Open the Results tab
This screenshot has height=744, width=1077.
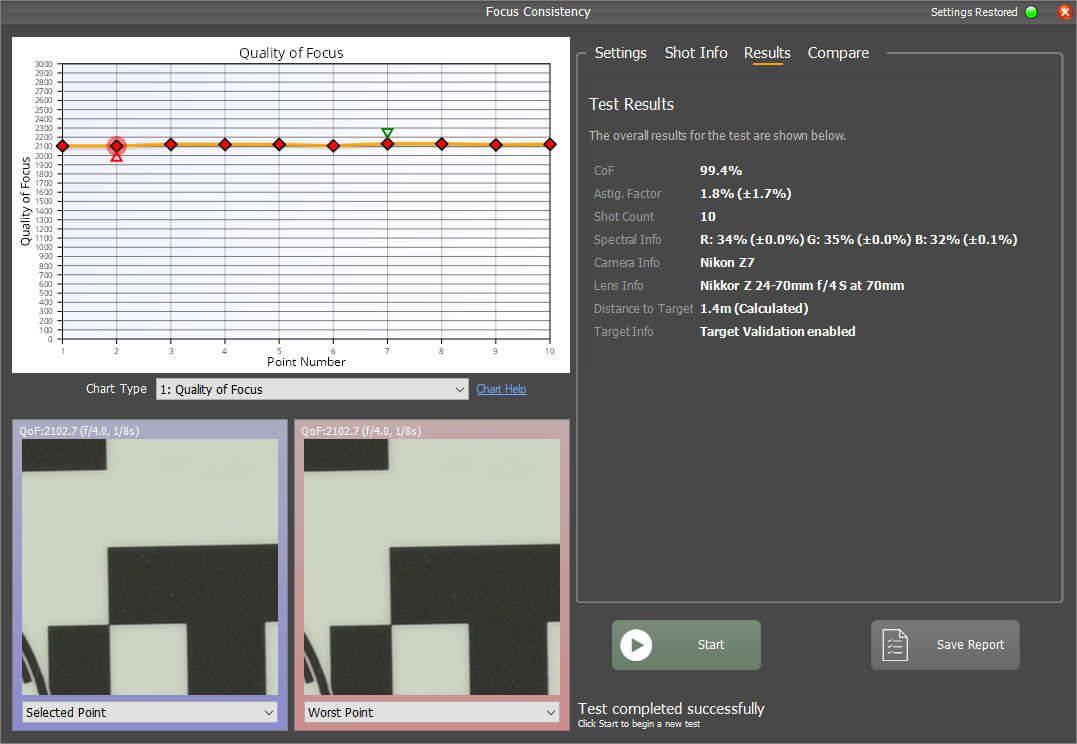point(767,53)
